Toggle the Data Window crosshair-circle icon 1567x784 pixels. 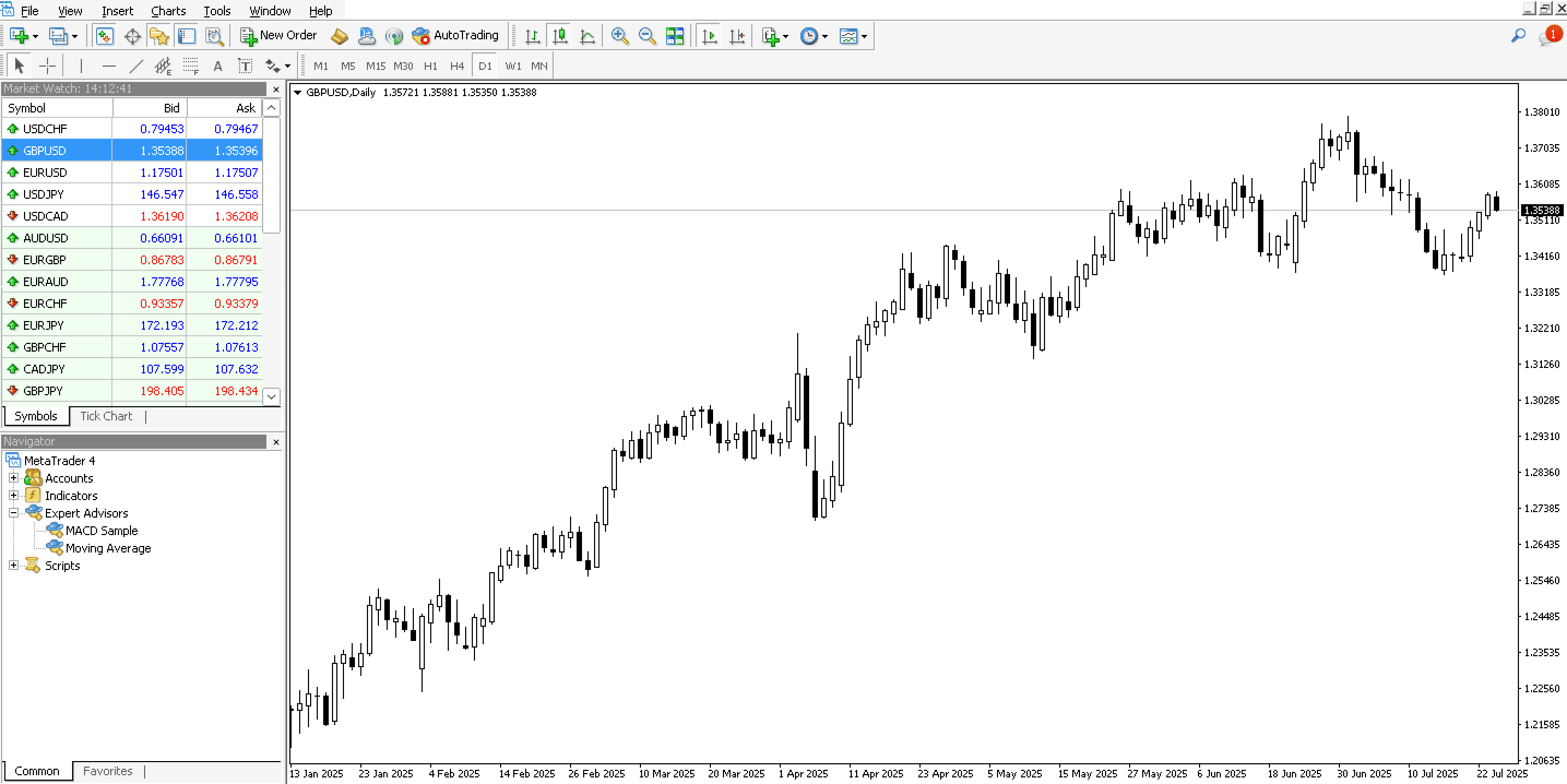click(x=132, y=36)
